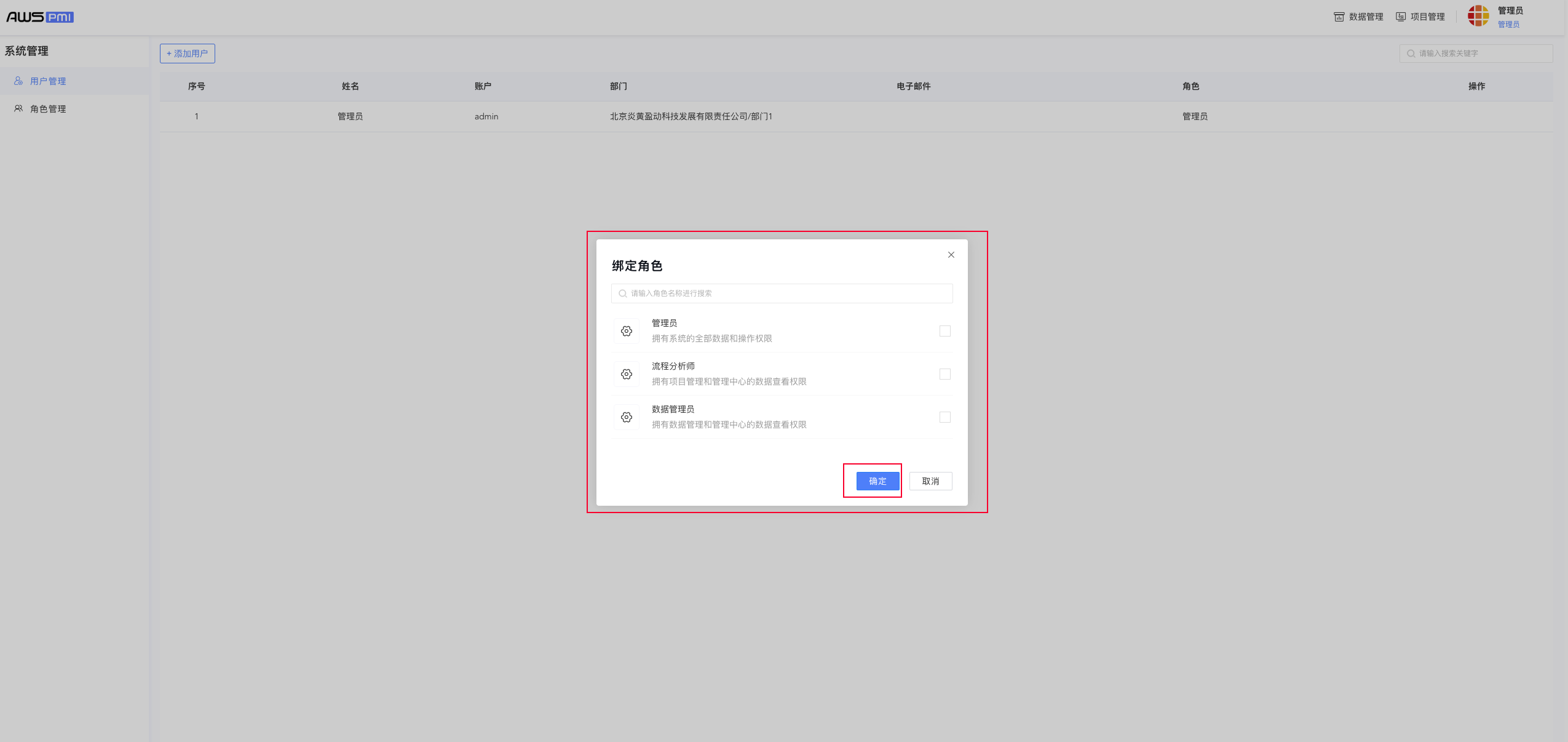Focus the role name search field in dialog

pyautogui.click(x=782, y=293)
